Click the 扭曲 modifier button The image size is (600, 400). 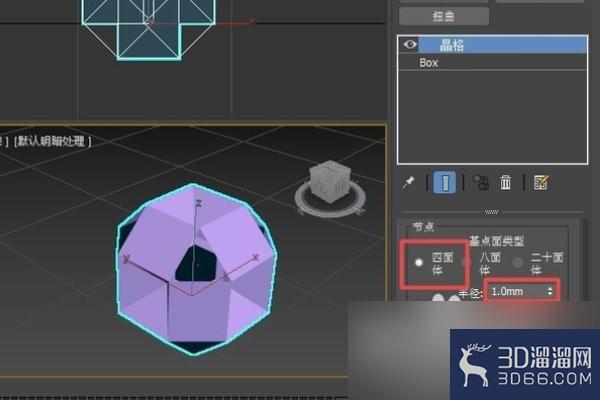coord(444,16)
